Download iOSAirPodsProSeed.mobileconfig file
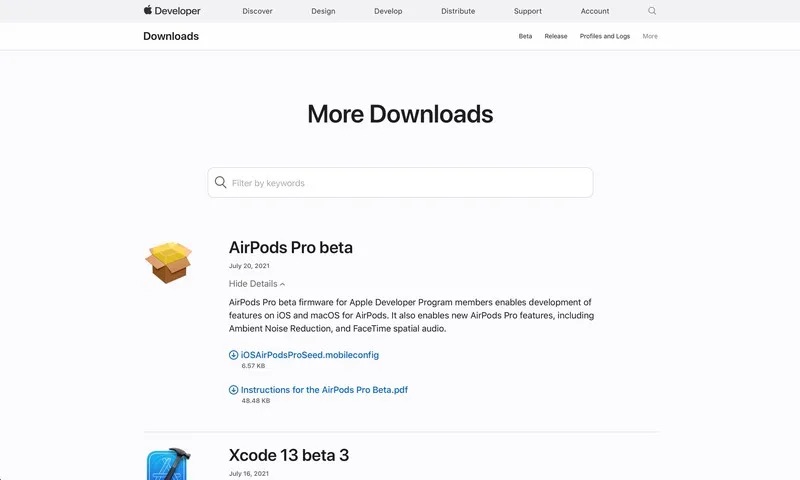 pyautogui.click(x=310, y=355)
